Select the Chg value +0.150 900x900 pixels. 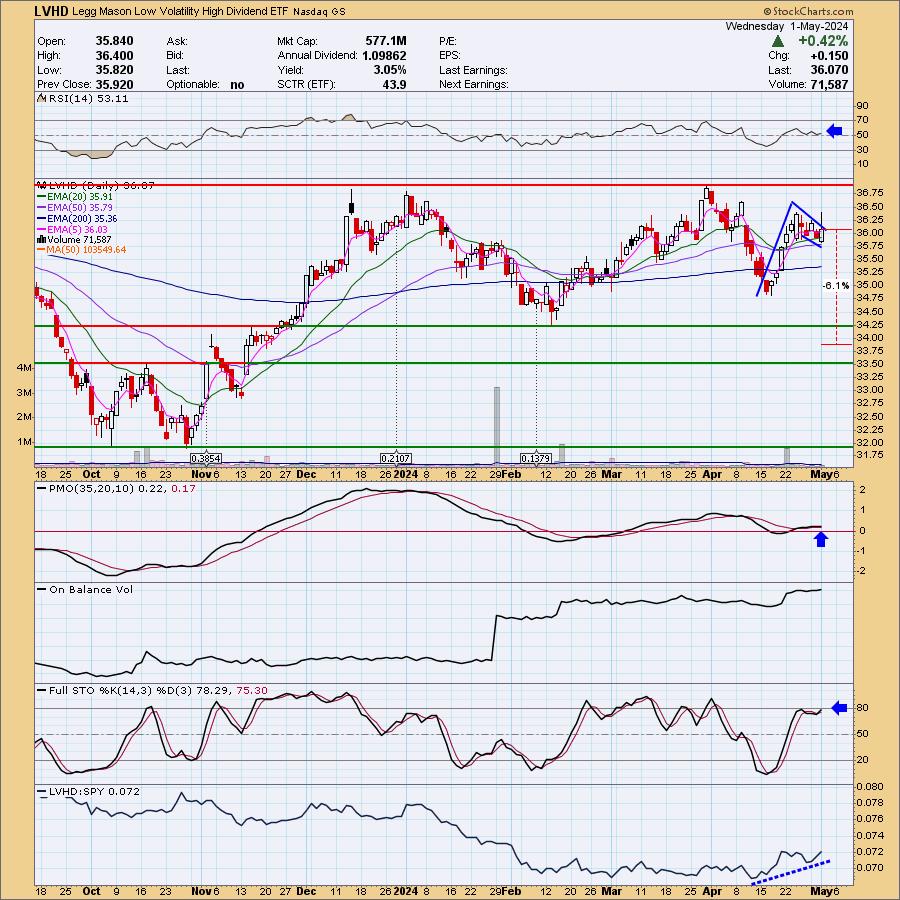[x=829, y=56]
